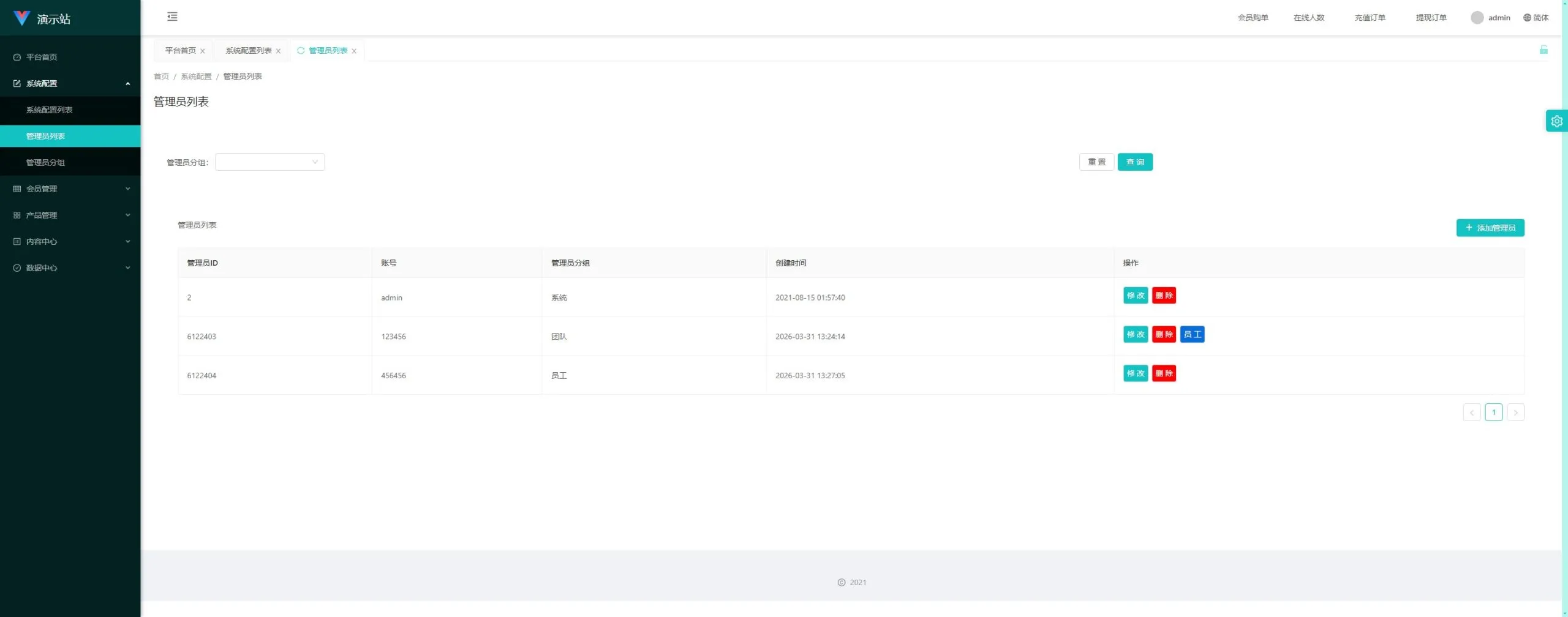Viewport: 1568px width, 617px height.
Task: Click 删除 for the admin account row
Action: 1164,296
